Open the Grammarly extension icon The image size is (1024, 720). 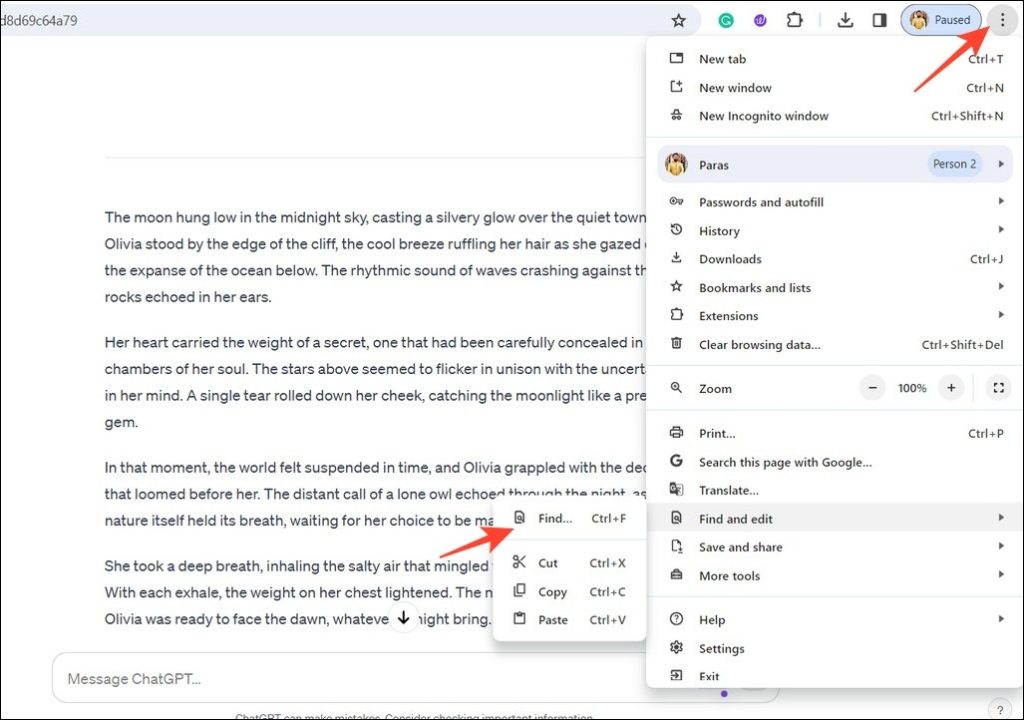[x=726, y=19]
